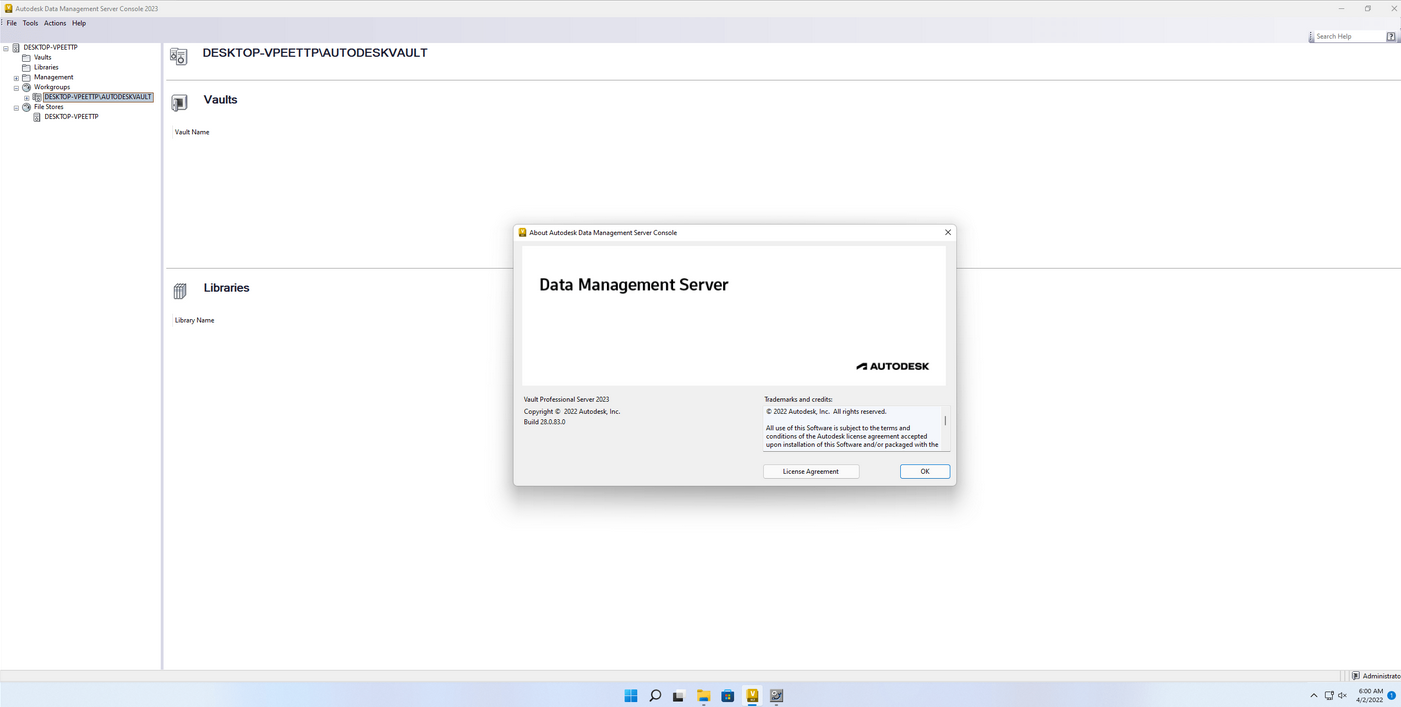Open the File menu
Image resolution: width=1401 pixels, height=707 pixels.
coord(12,23)
